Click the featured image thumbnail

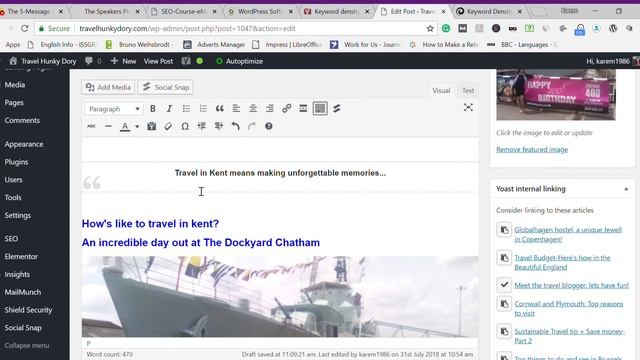556,95
